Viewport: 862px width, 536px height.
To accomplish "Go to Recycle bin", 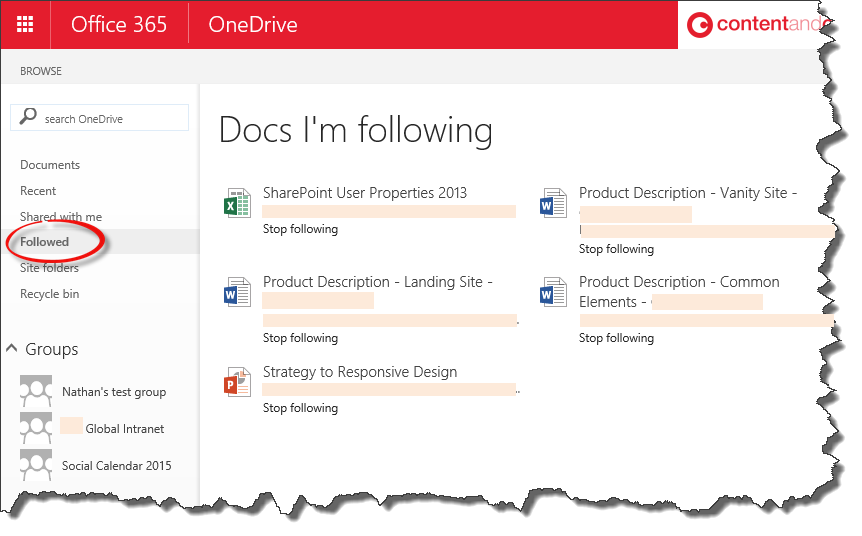I will (x=49, y=294).
